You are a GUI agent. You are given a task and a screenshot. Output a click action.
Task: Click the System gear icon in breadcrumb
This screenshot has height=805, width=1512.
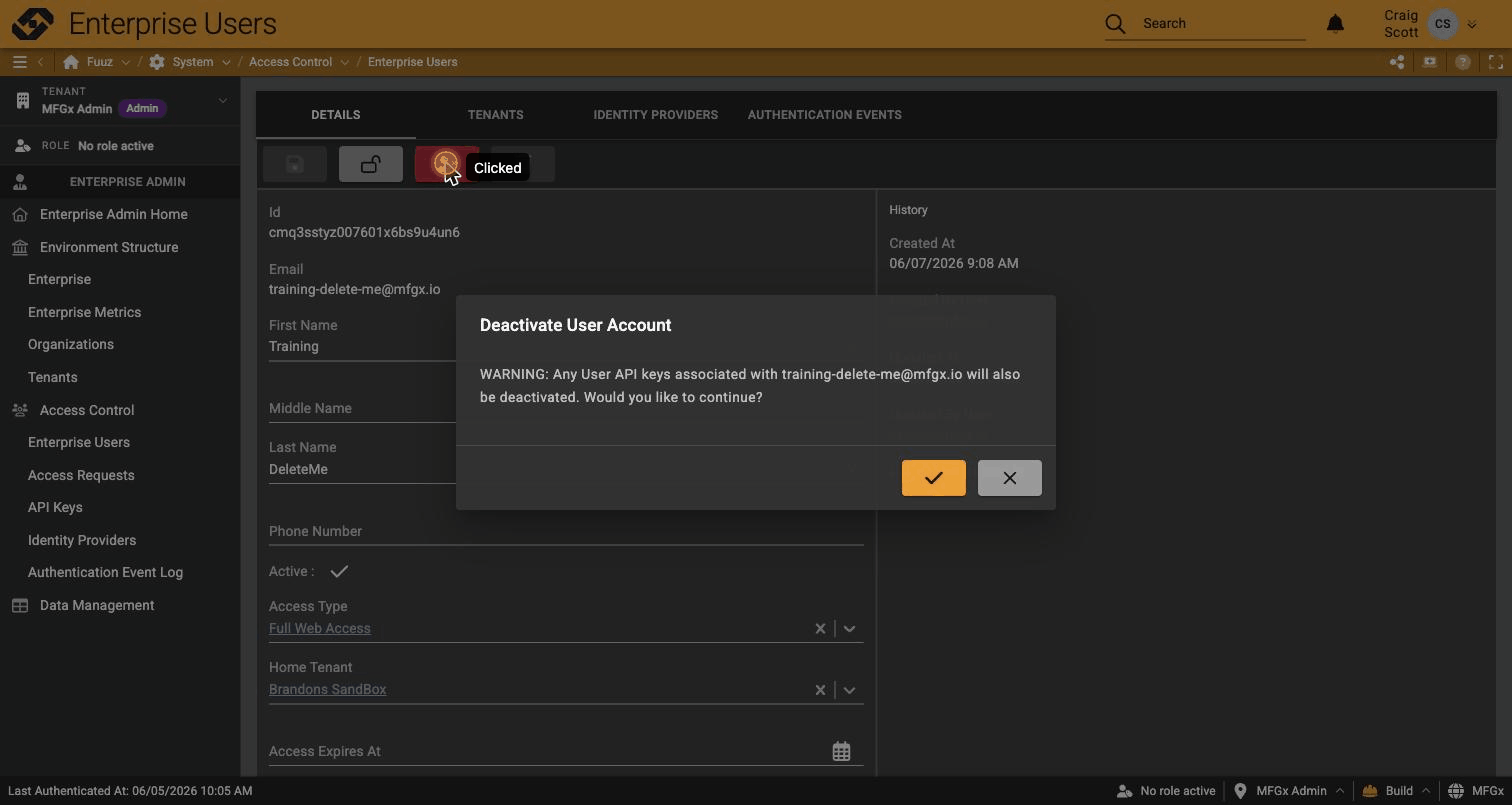pos(157,62)
